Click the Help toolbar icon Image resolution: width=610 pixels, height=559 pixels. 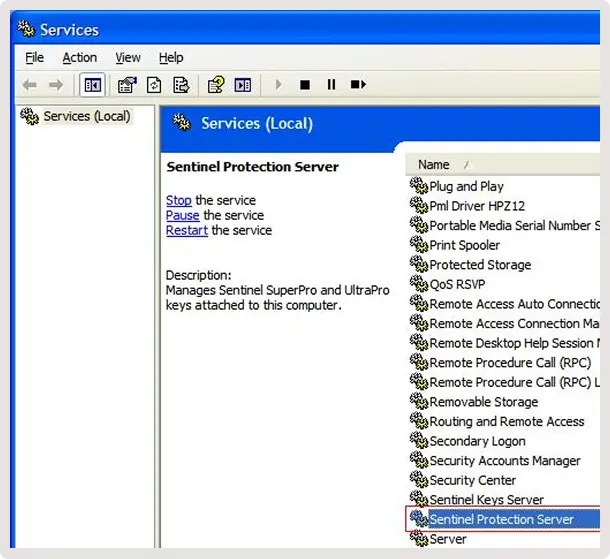pos(216,84)
